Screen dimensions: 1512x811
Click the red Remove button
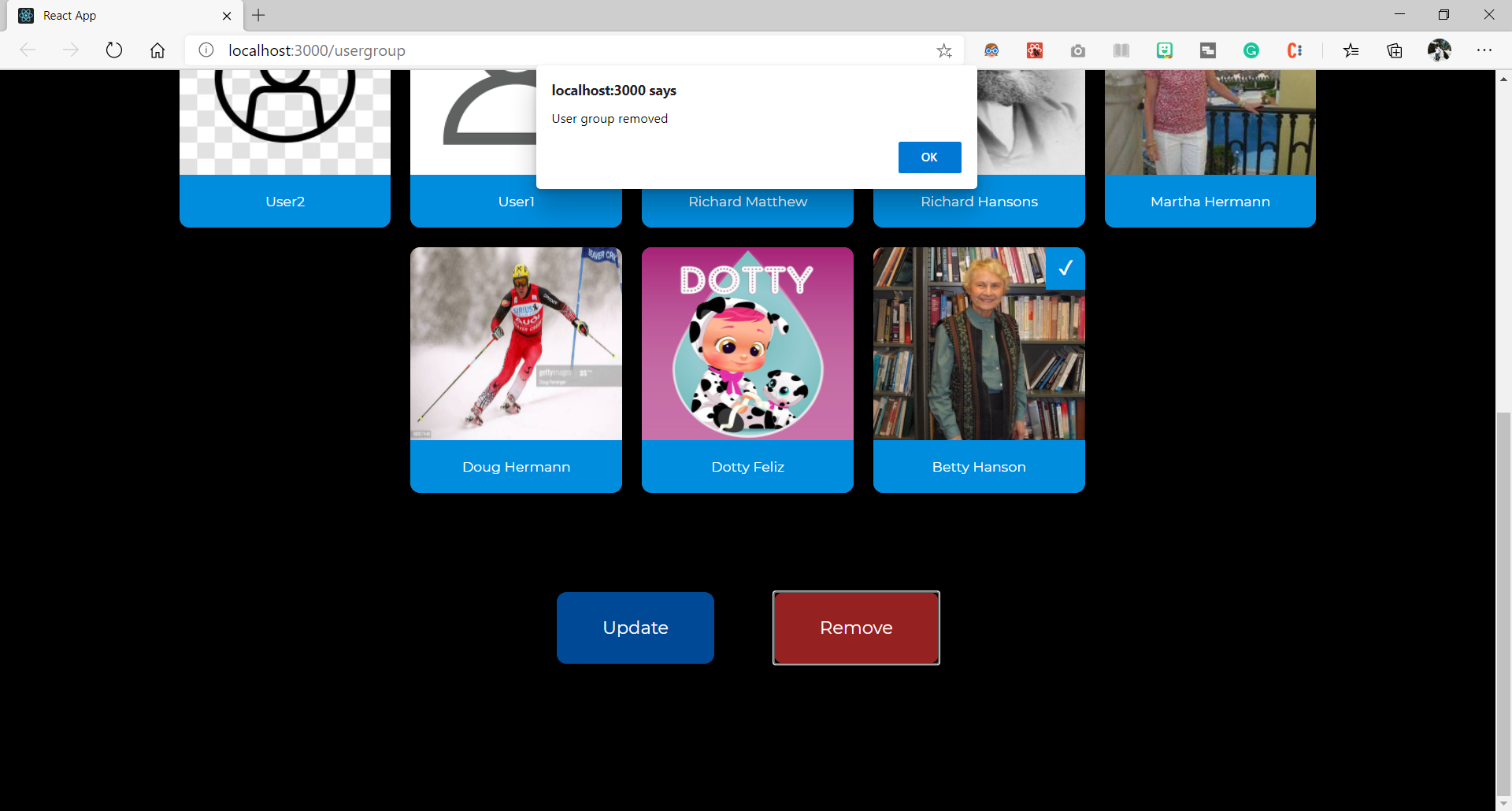tap(856, 628)
